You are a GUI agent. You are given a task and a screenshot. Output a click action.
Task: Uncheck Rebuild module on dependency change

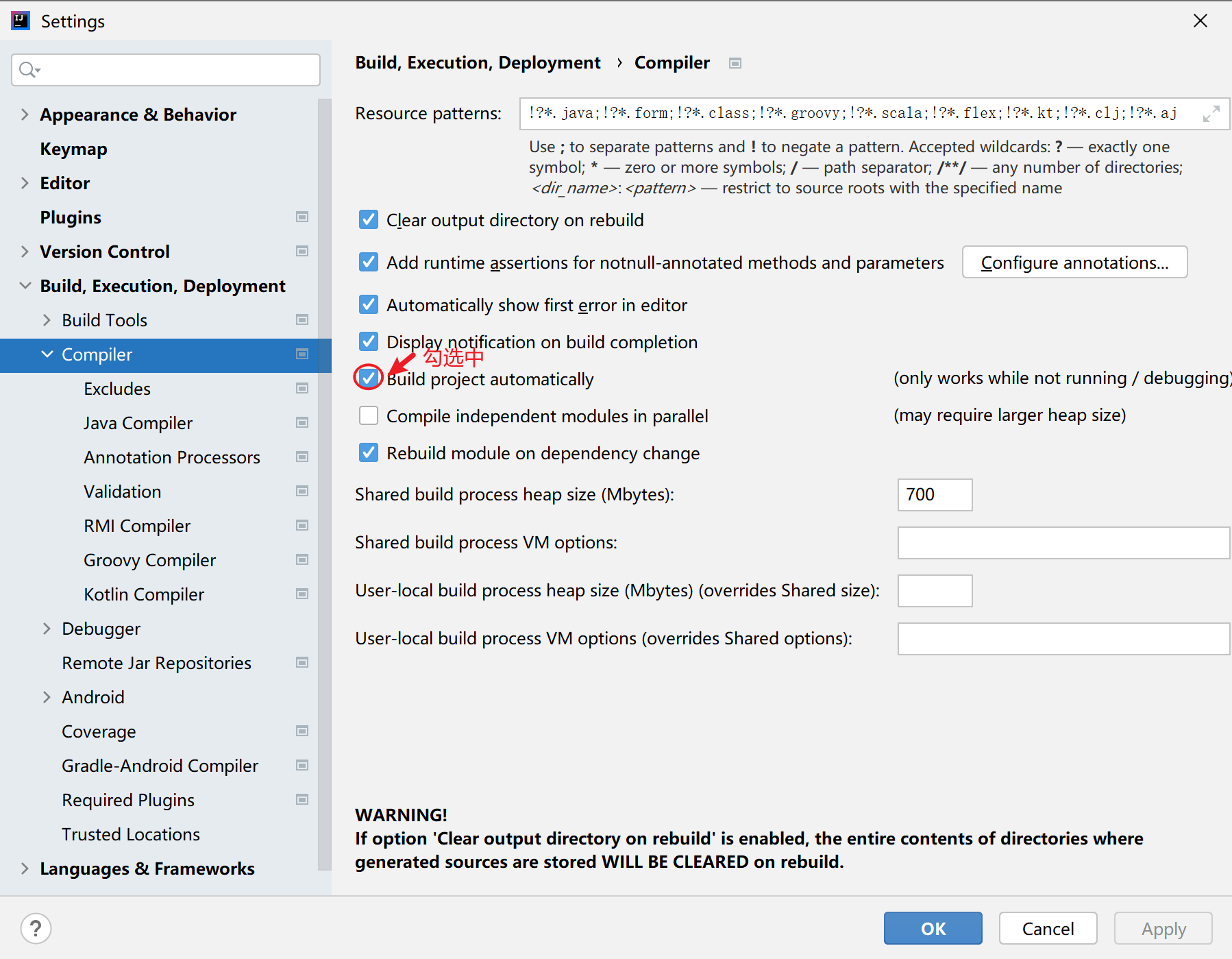pyautogui.click(x=369, y=453)
